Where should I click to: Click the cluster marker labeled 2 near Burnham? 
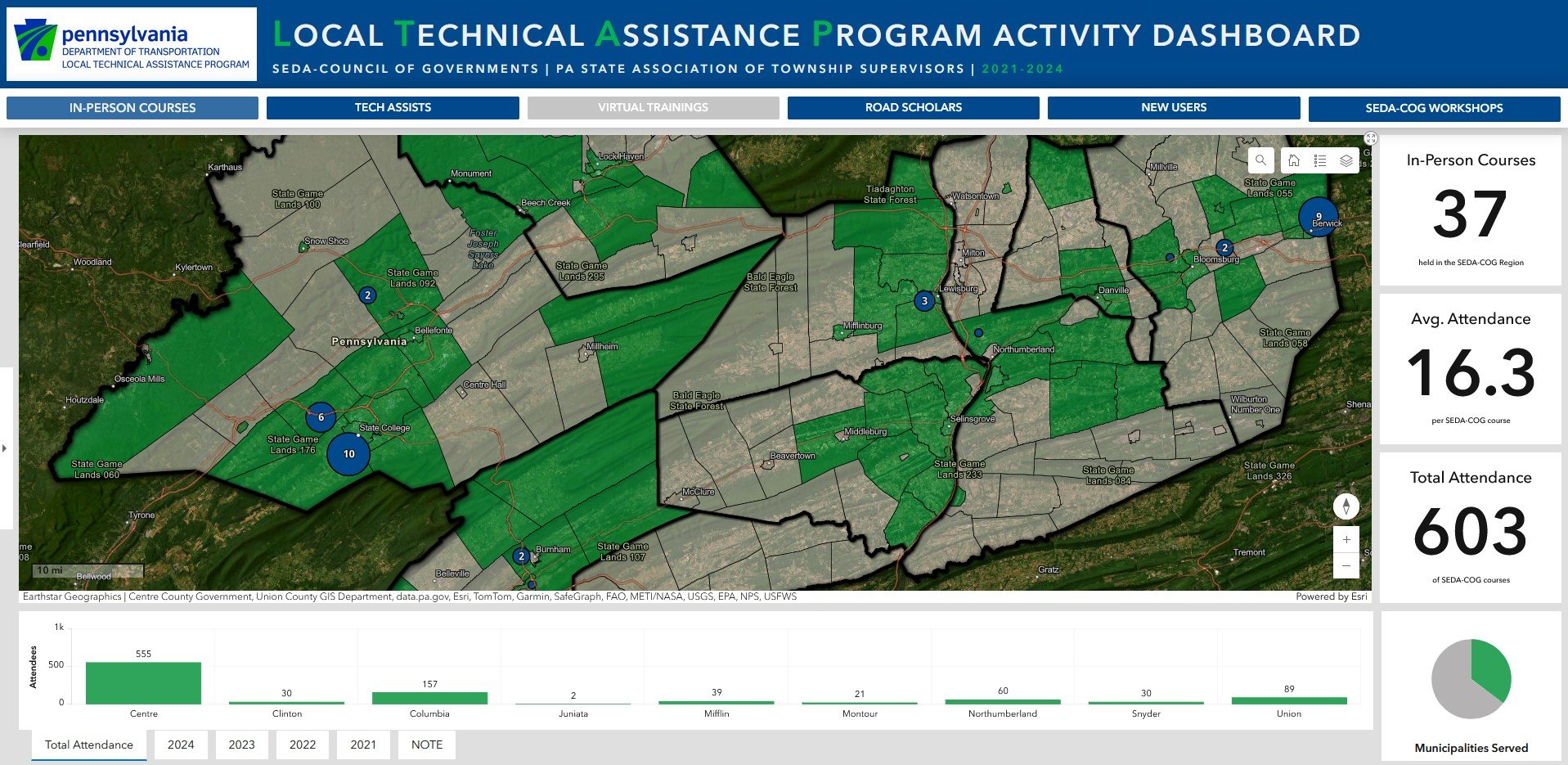(x=521, y=556)
